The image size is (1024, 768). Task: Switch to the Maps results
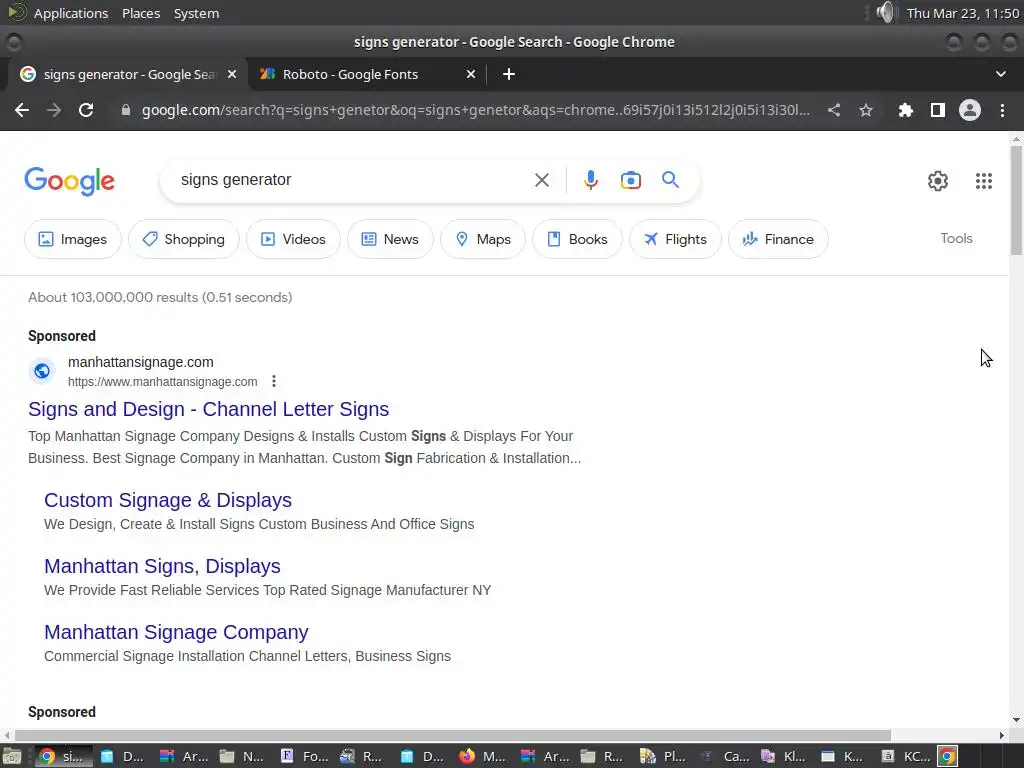tap(483, 239)
